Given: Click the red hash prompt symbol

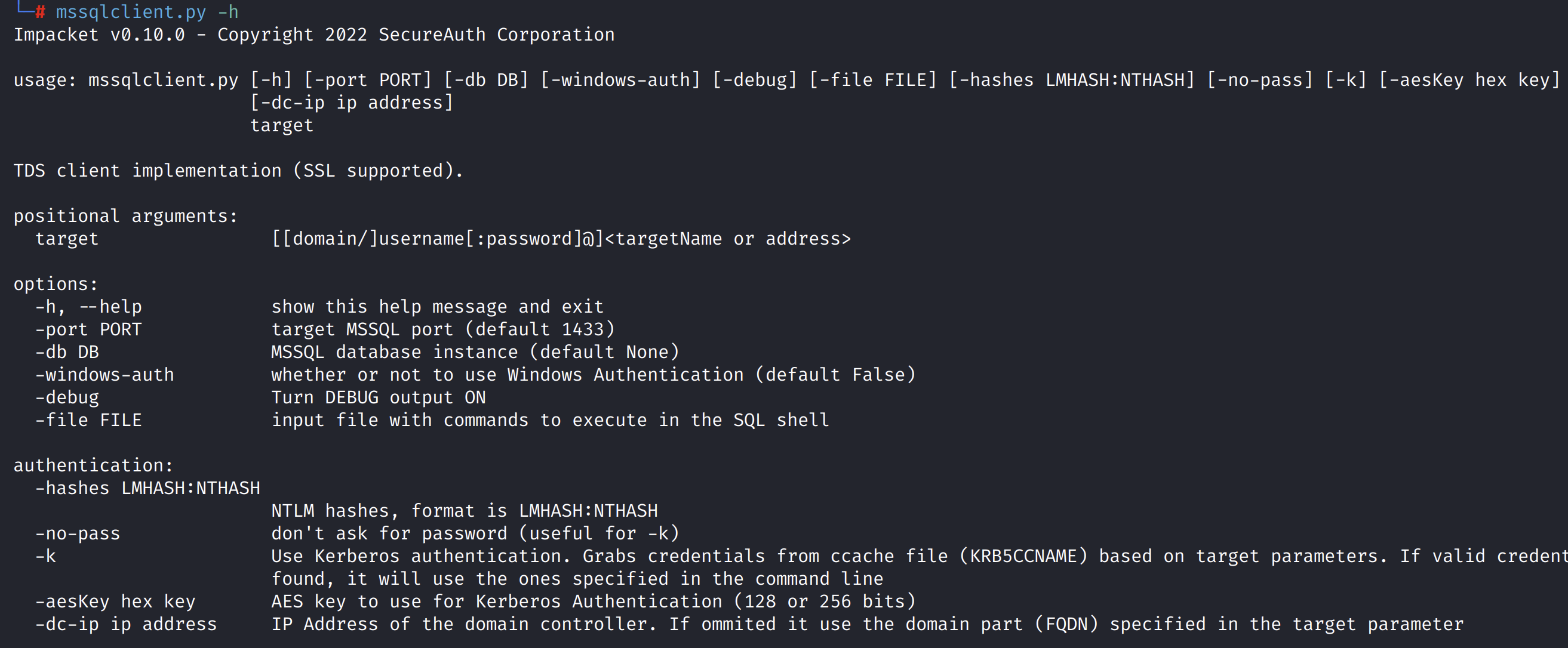Looking at the screenshot, I should [x=40, y=11].
